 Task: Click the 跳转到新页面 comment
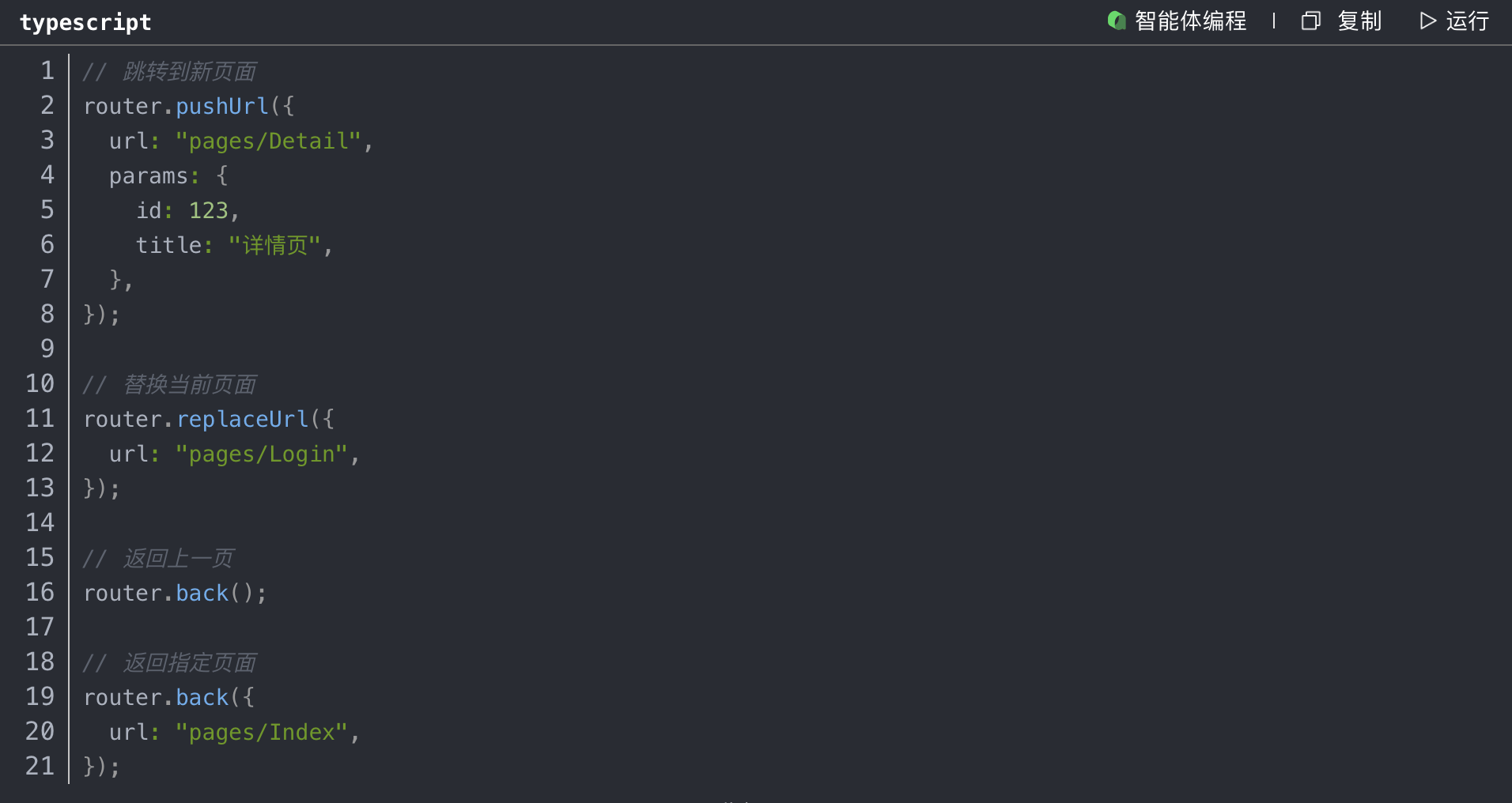click(x=189, y=72)
